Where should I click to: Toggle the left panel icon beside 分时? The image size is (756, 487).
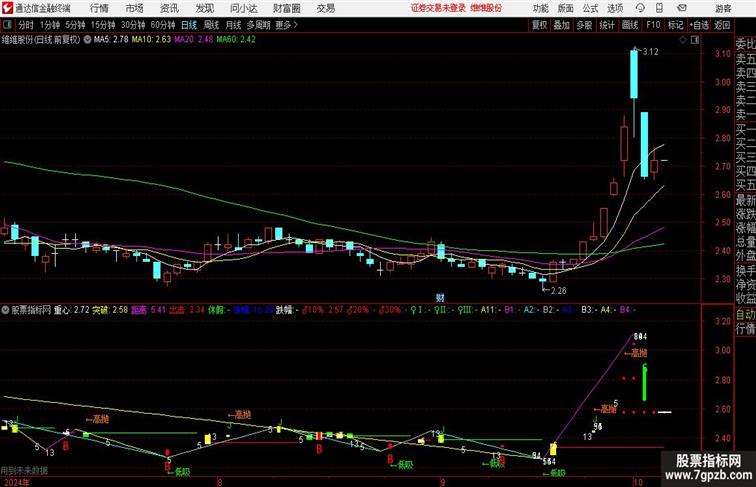click(x=7, y=25)
